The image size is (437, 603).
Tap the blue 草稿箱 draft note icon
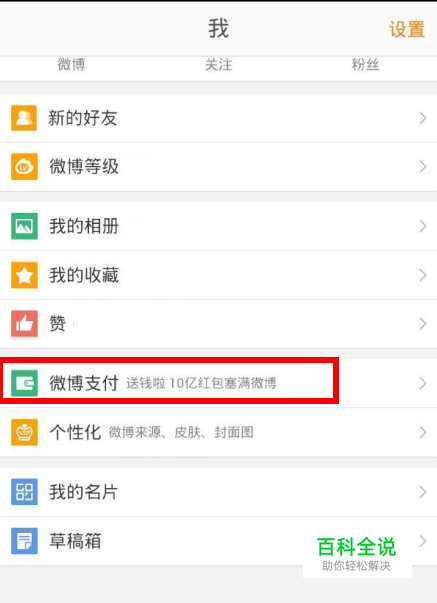[24, 541]
